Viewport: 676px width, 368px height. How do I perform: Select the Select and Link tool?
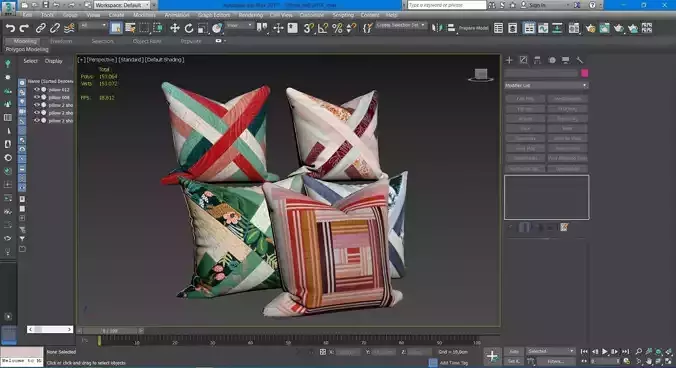pyautogui.click(x=41, y=28)
